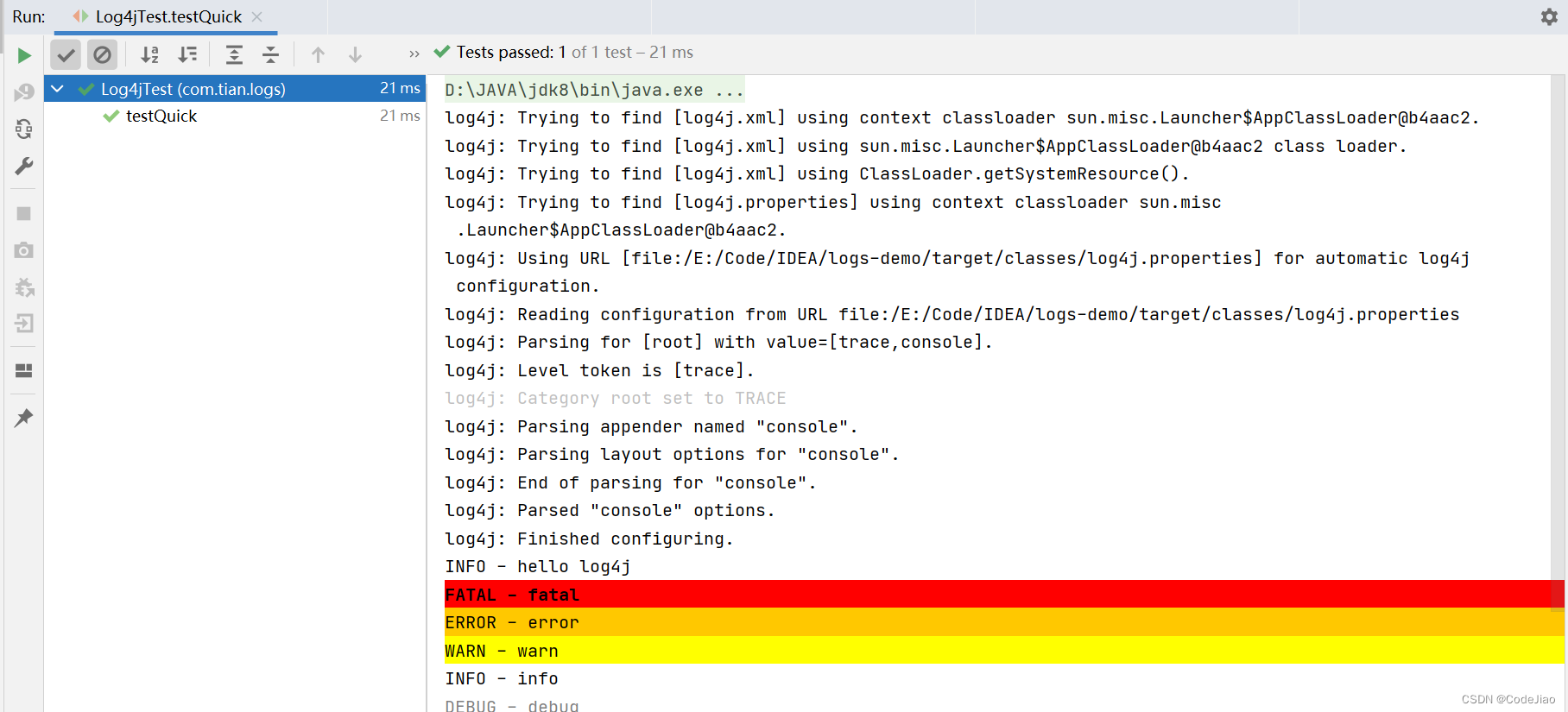Click the orange ERROR - error line
This screenshot has width=1568, height=712.
[x=1004, y=622]
